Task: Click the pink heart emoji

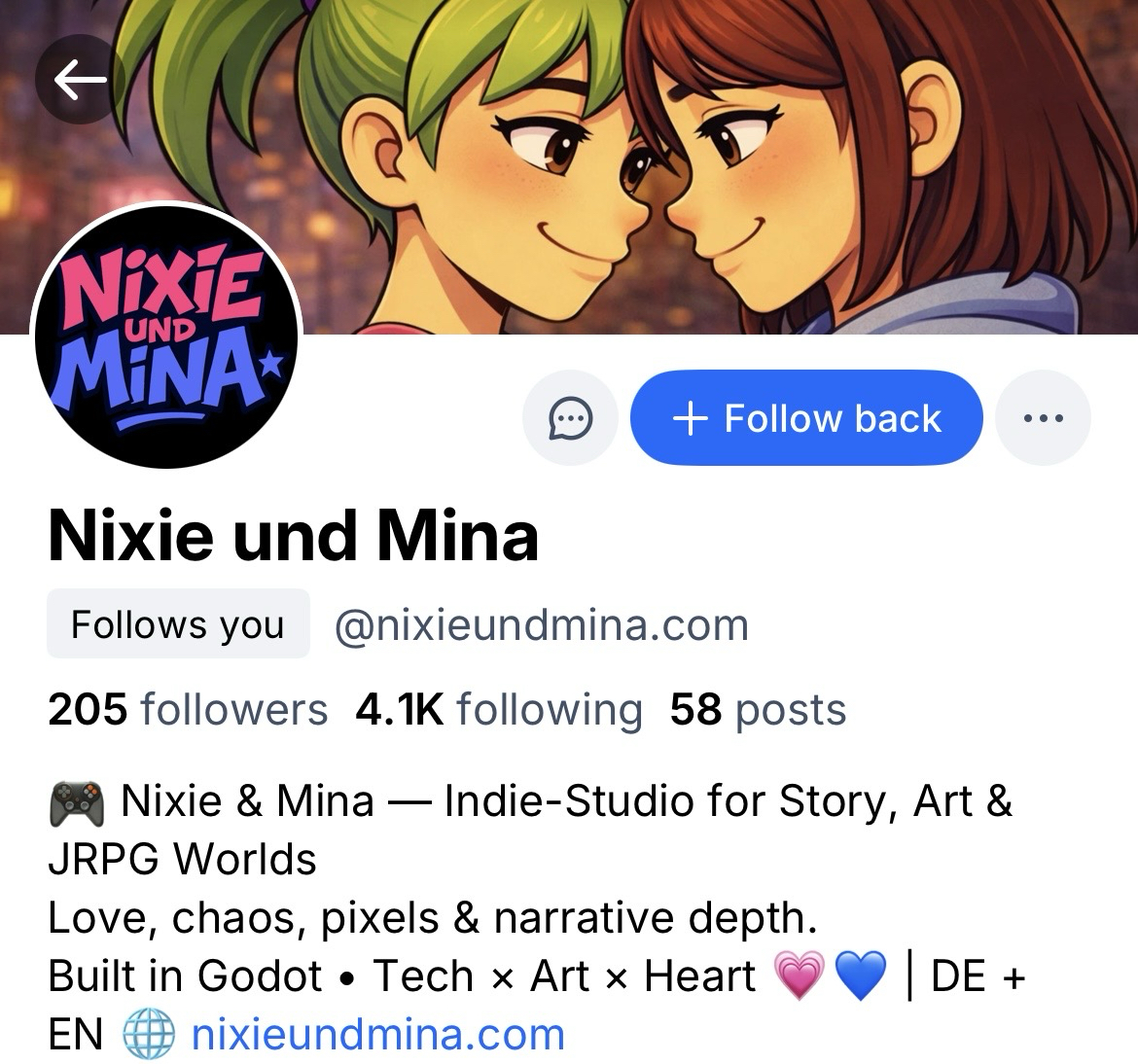Action: point(800,975)
